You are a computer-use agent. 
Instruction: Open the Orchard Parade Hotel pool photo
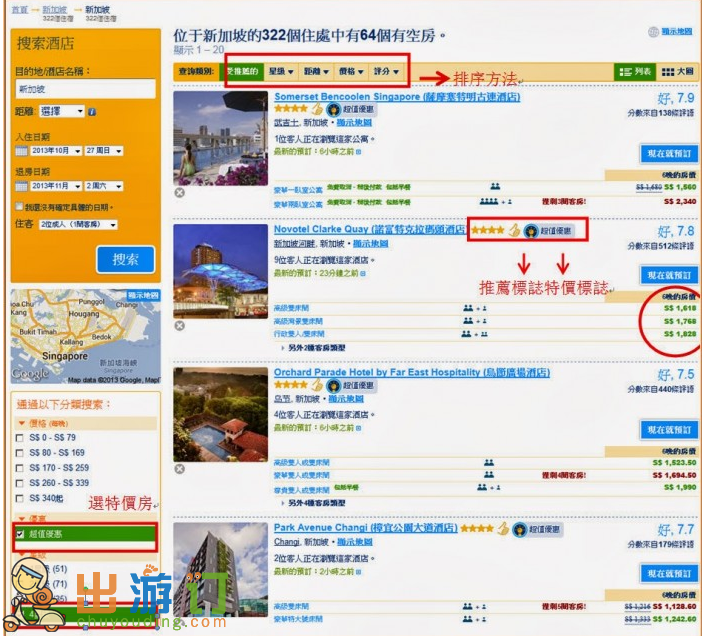coord(221,414)
